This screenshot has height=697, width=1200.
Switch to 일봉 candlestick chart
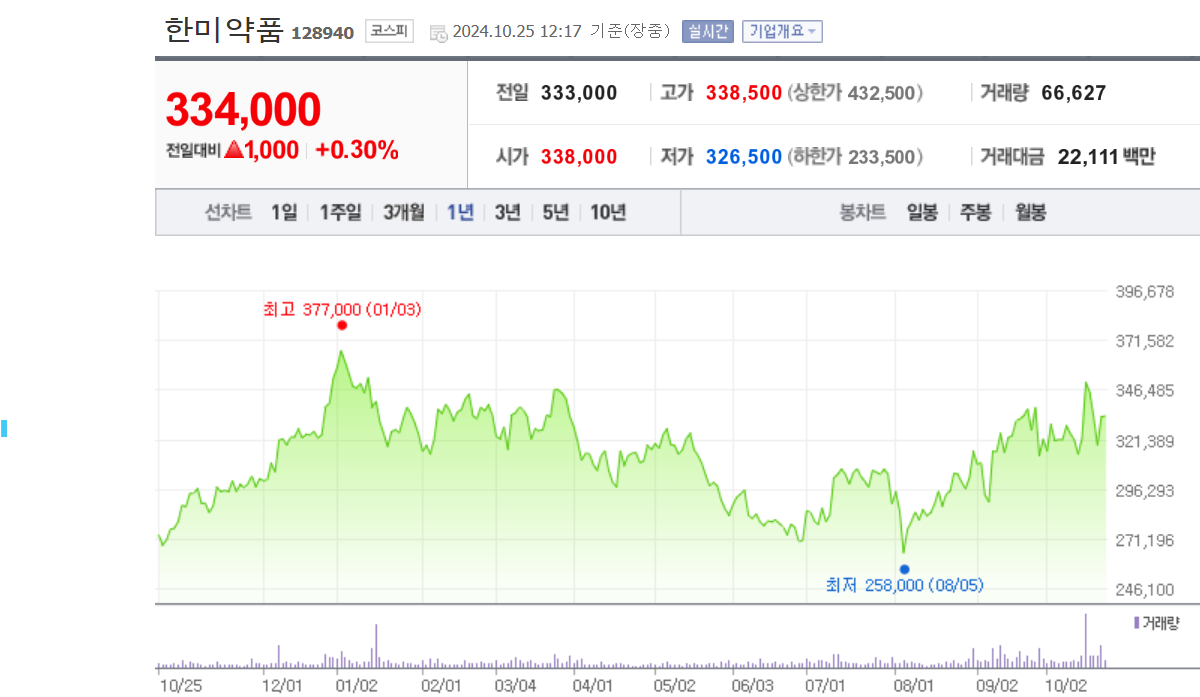[x=922, y=212]
